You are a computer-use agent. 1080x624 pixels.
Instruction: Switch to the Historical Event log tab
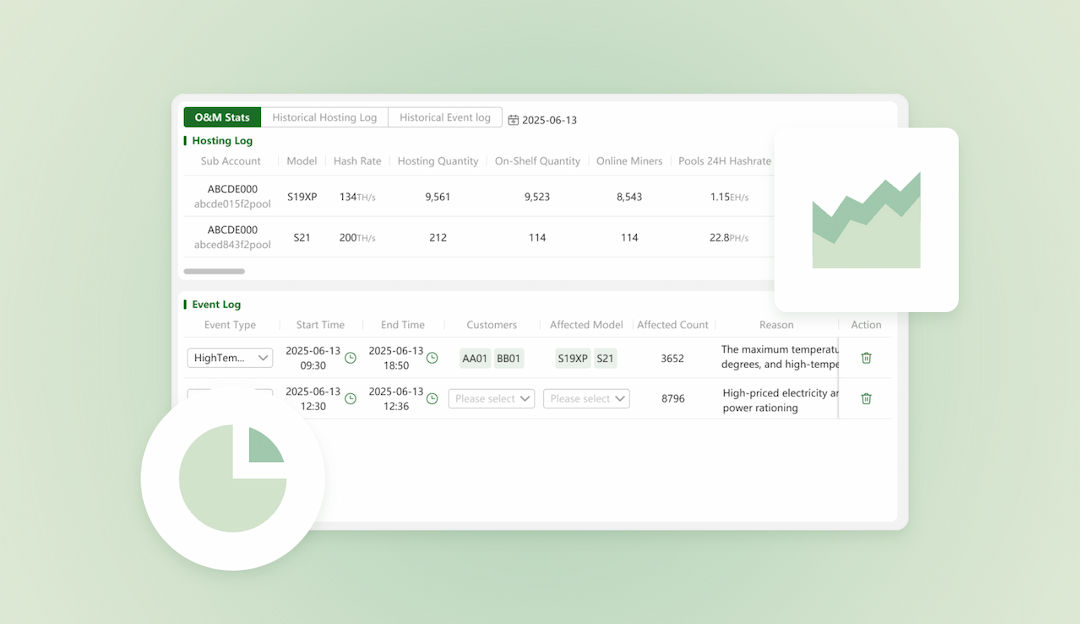tap(445, 117)
